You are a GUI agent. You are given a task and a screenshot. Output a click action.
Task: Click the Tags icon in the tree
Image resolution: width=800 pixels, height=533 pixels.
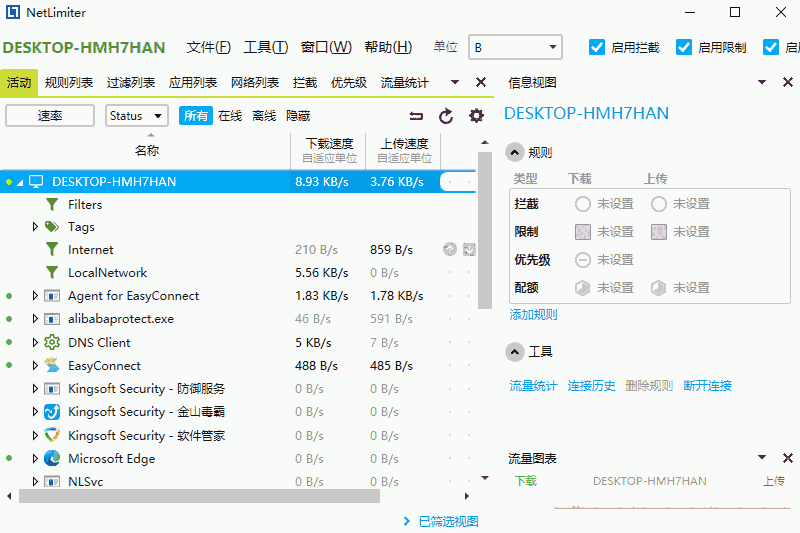(x=52, y=226)
